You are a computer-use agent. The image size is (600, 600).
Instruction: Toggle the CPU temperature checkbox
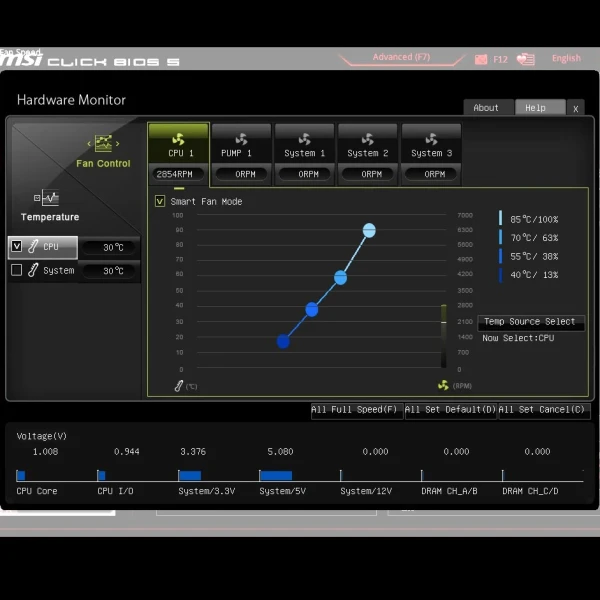(16, 246)
